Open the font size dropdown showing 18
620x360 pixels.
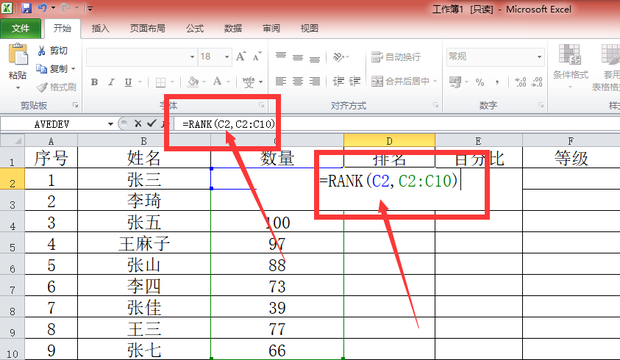tap(227, 57)
